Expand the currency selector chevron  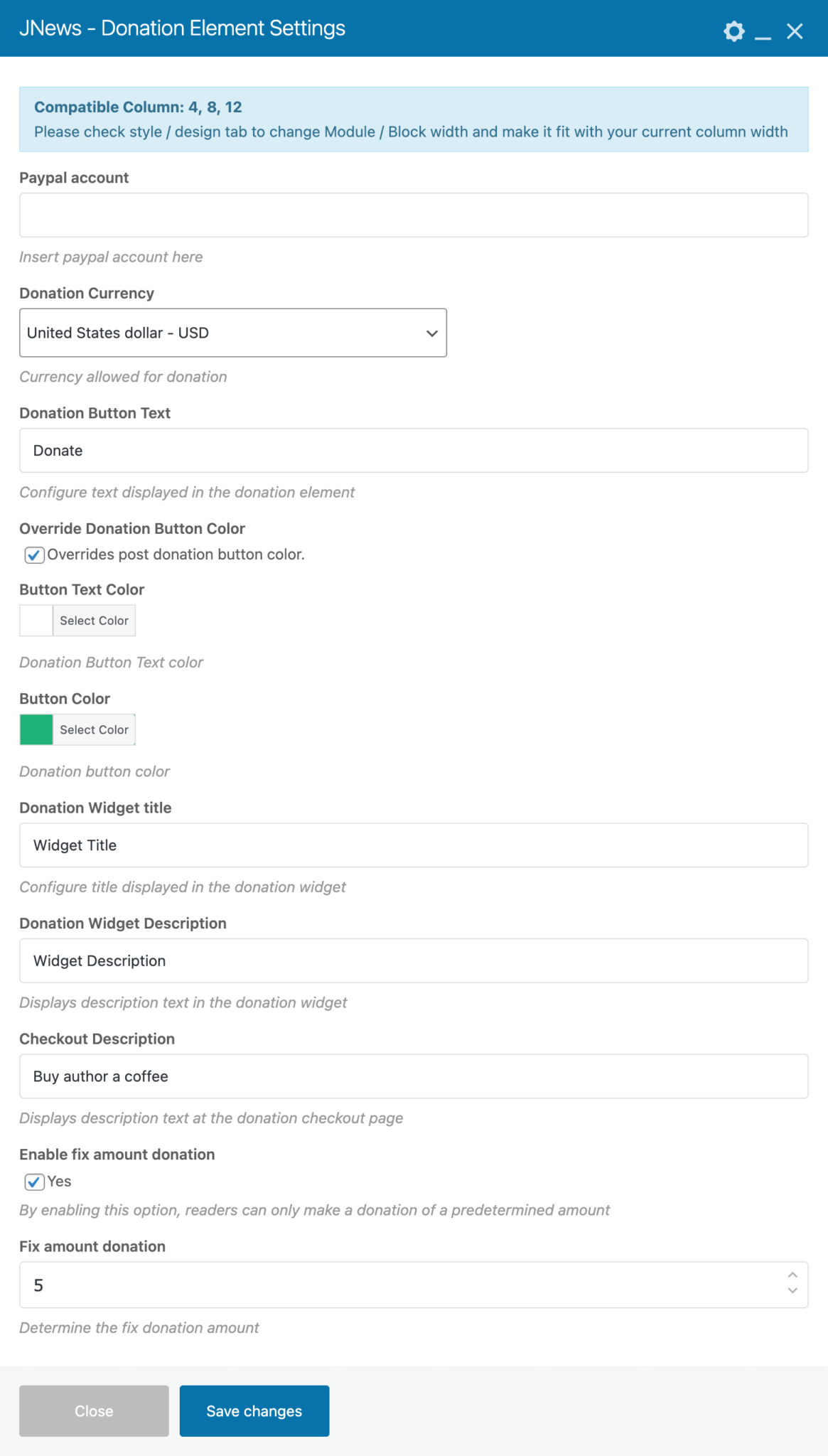[x=431, y=332]
